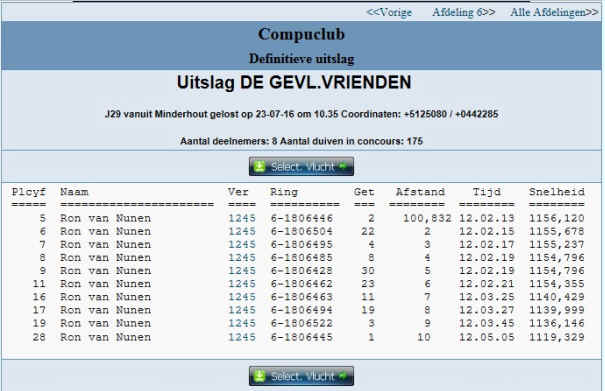The width and height of the screenshot is (605, 391).
Task: Click download icon on top Select Vlucht
Action: click(260, 166)
